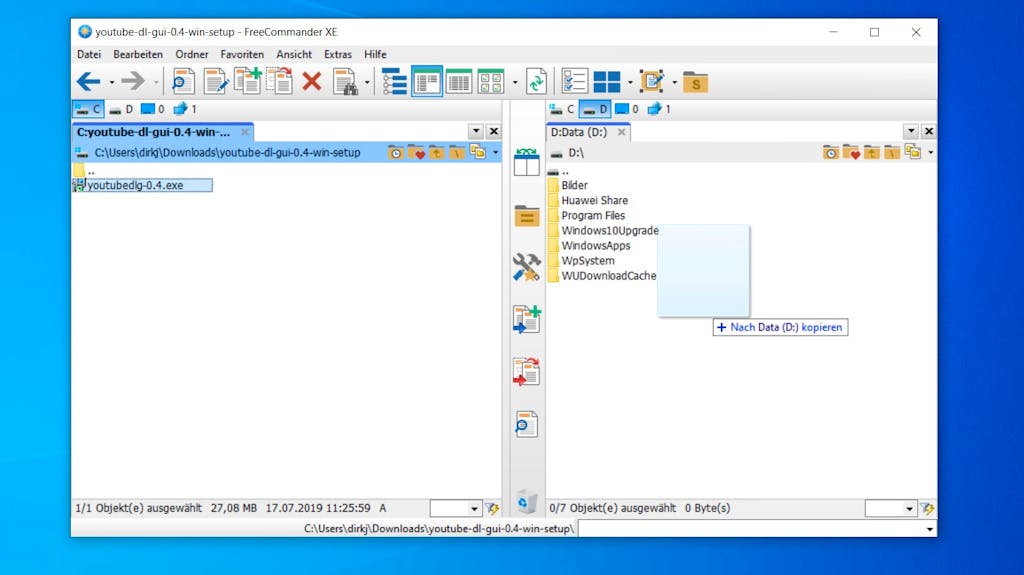Screen dimensions: 1024x575
Task: Open the Extras menu
Action: [x=338, y=54]
